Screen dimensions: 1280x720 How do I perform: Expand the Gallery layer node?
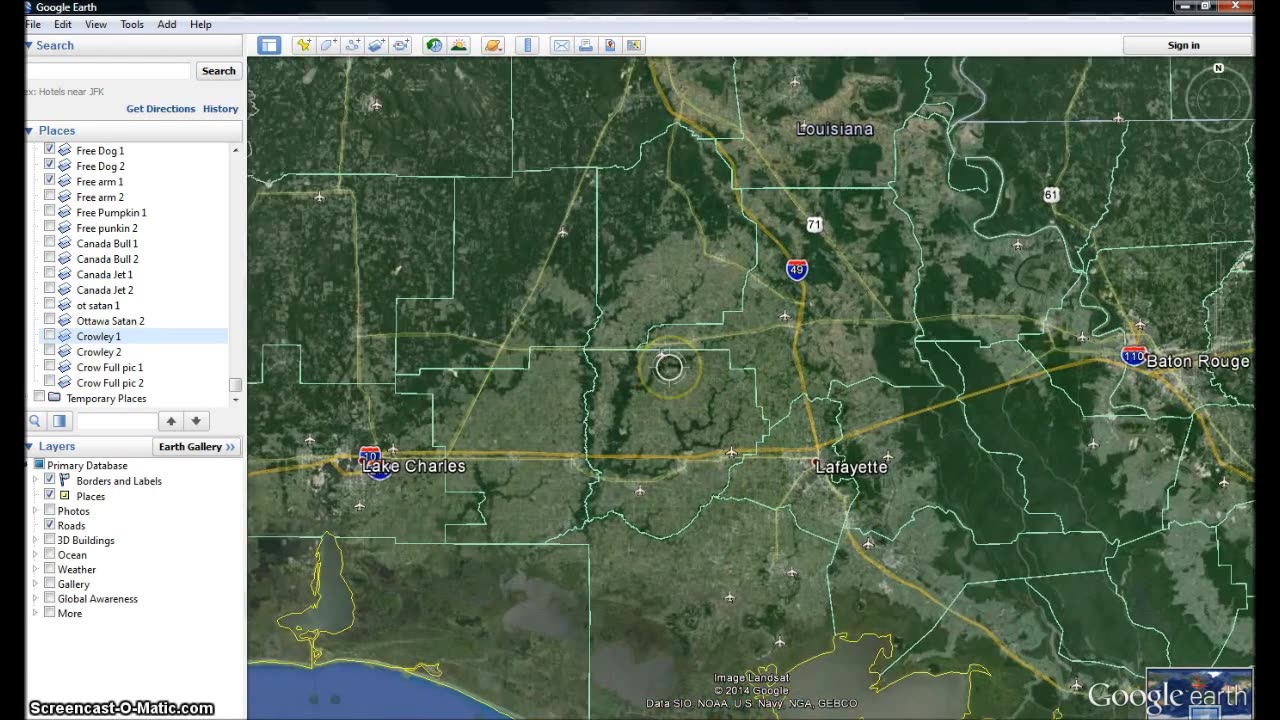[x=37, y=583]
